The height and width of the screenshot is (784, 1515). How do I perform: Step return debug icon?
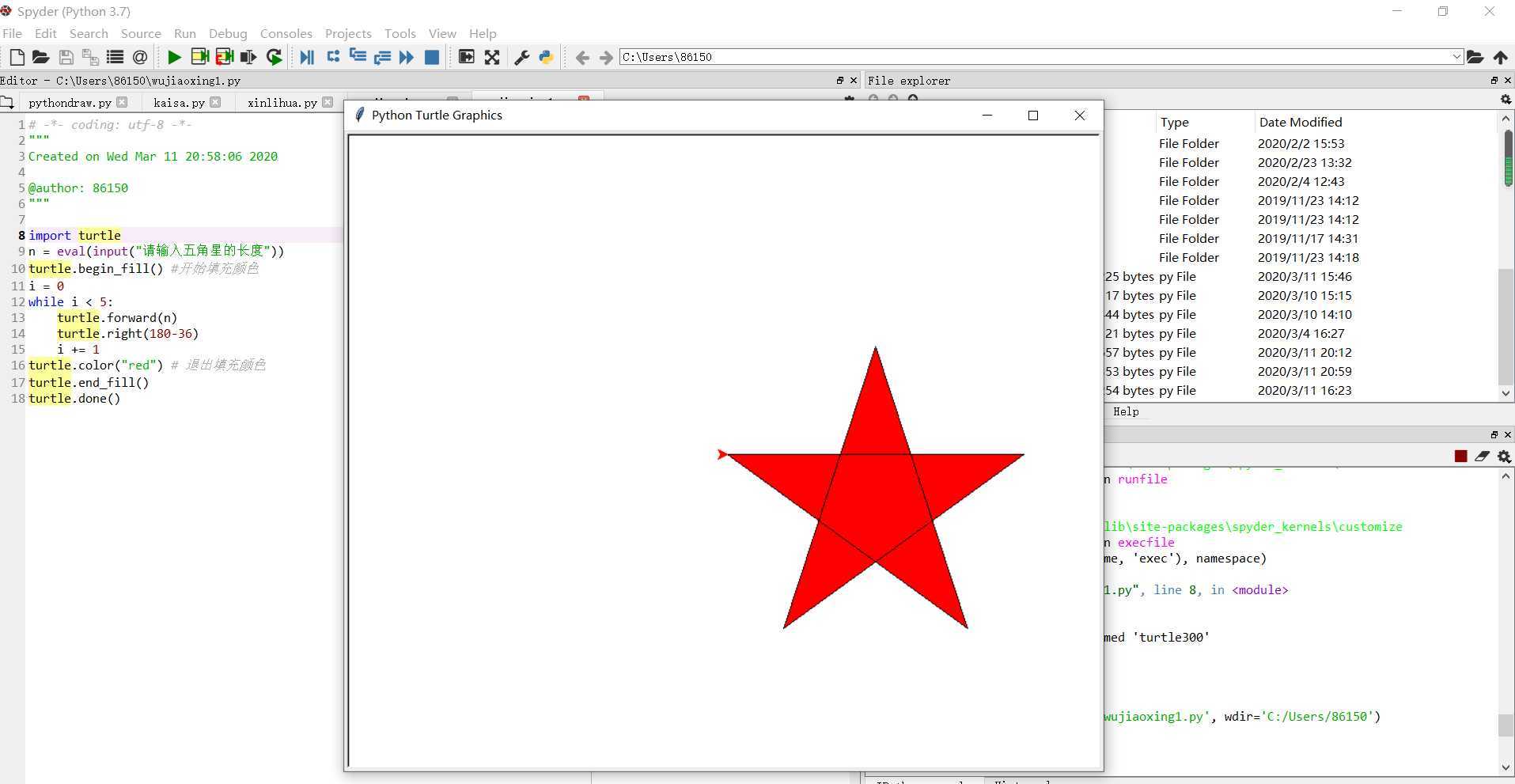click(x=382, y=57)
